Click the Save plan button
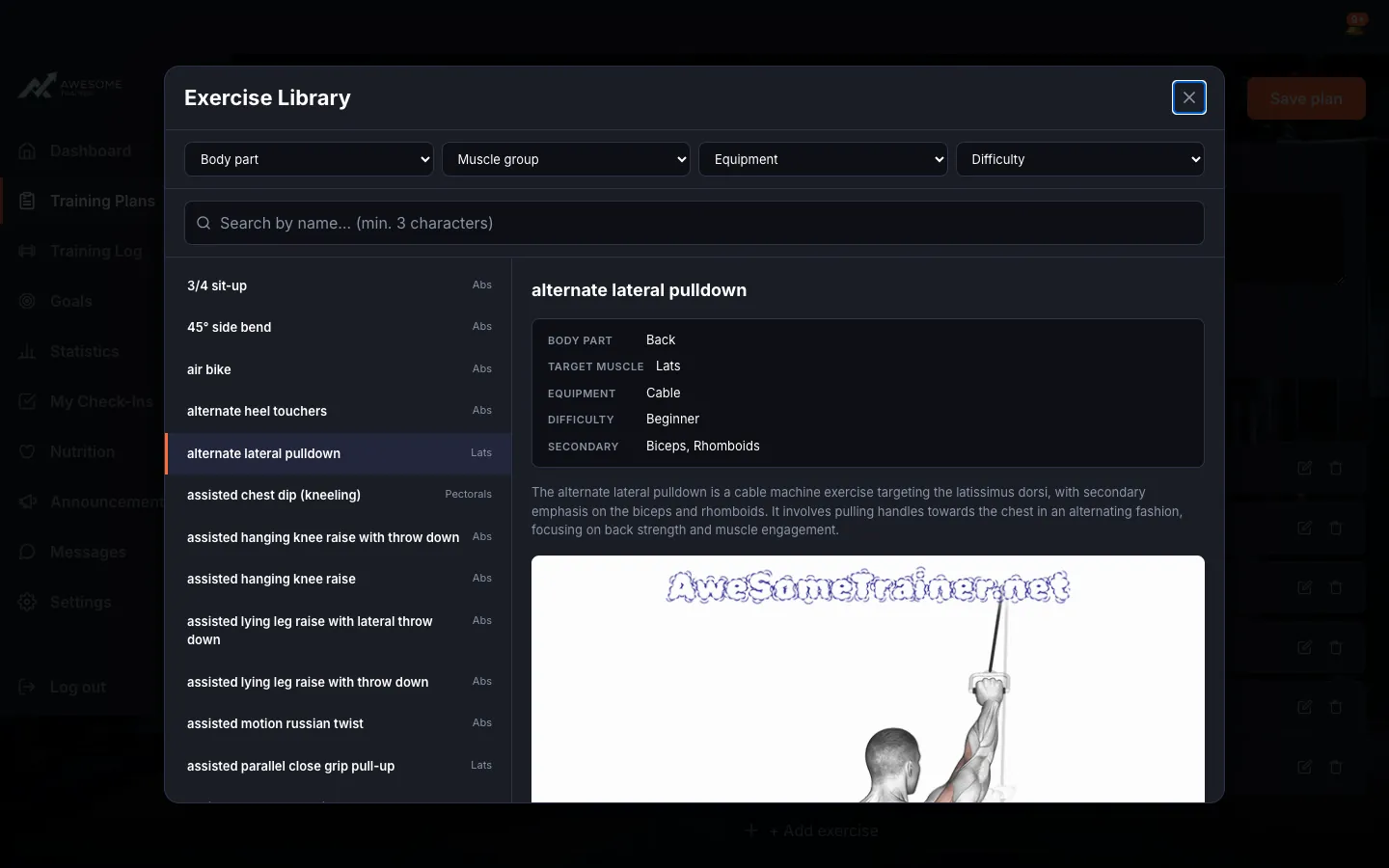The width and height of the screenshot is (1389, 868). [x=1306, y=98]
